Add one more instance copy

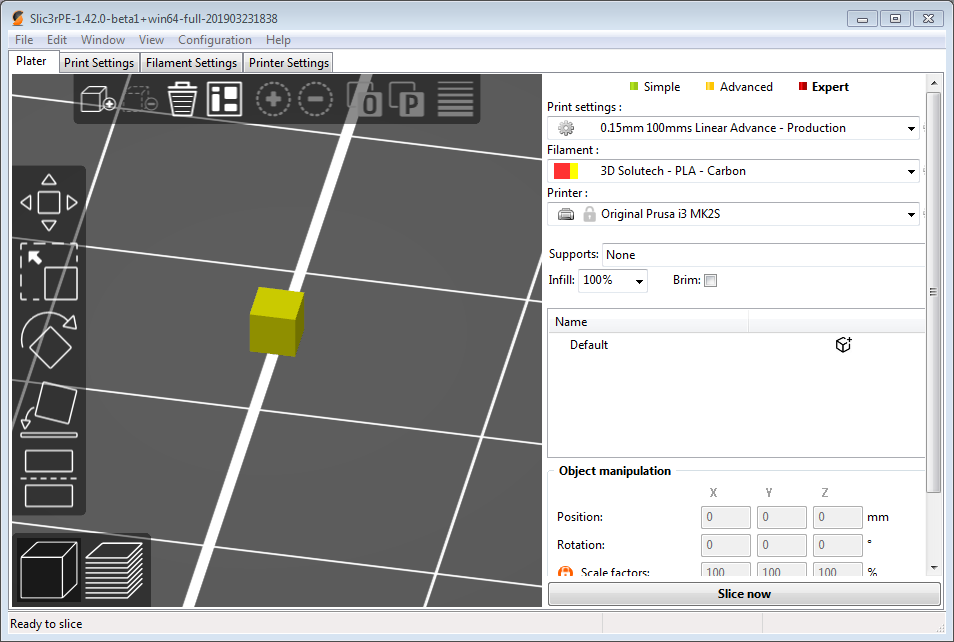pos(272,99)
